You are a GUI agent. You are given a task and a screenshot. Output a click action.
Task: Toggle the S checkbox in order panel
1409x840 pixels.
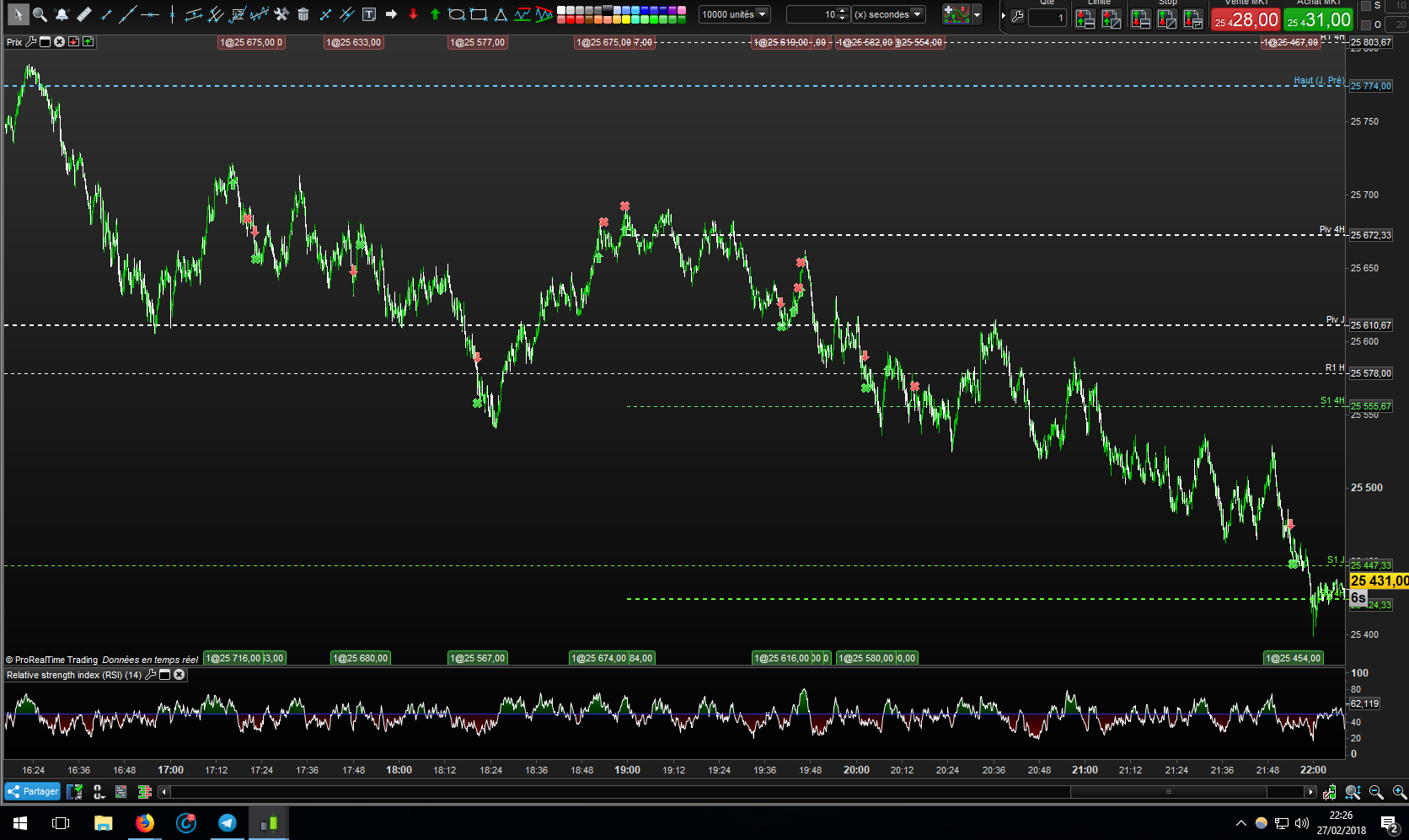click(1367, 6)
